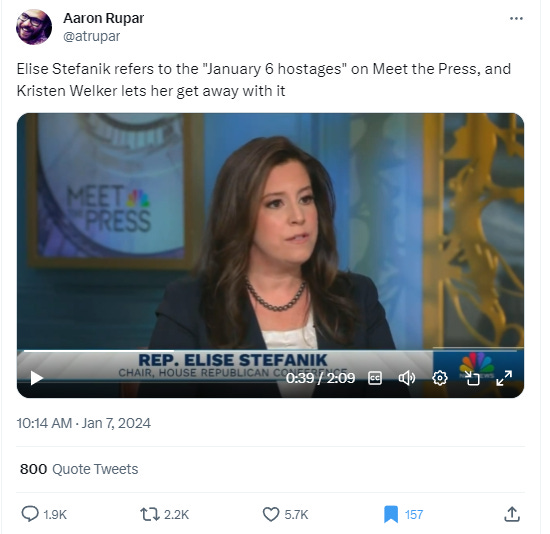Click the video frame showing Rep. Elise Stefanik
550x534 pixels.
click(x=270, y=232)
